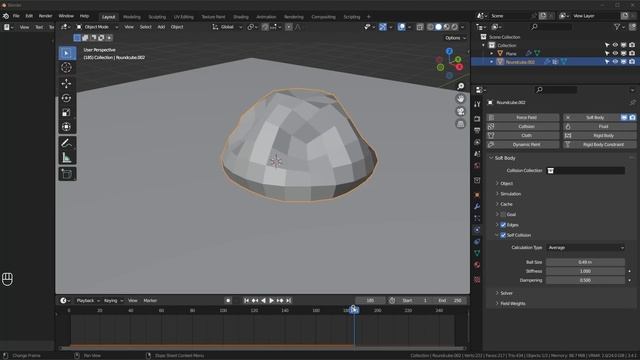Open the timeline Playback menu
The height and width of the screenshot is (360, 640).
point(87,300)
